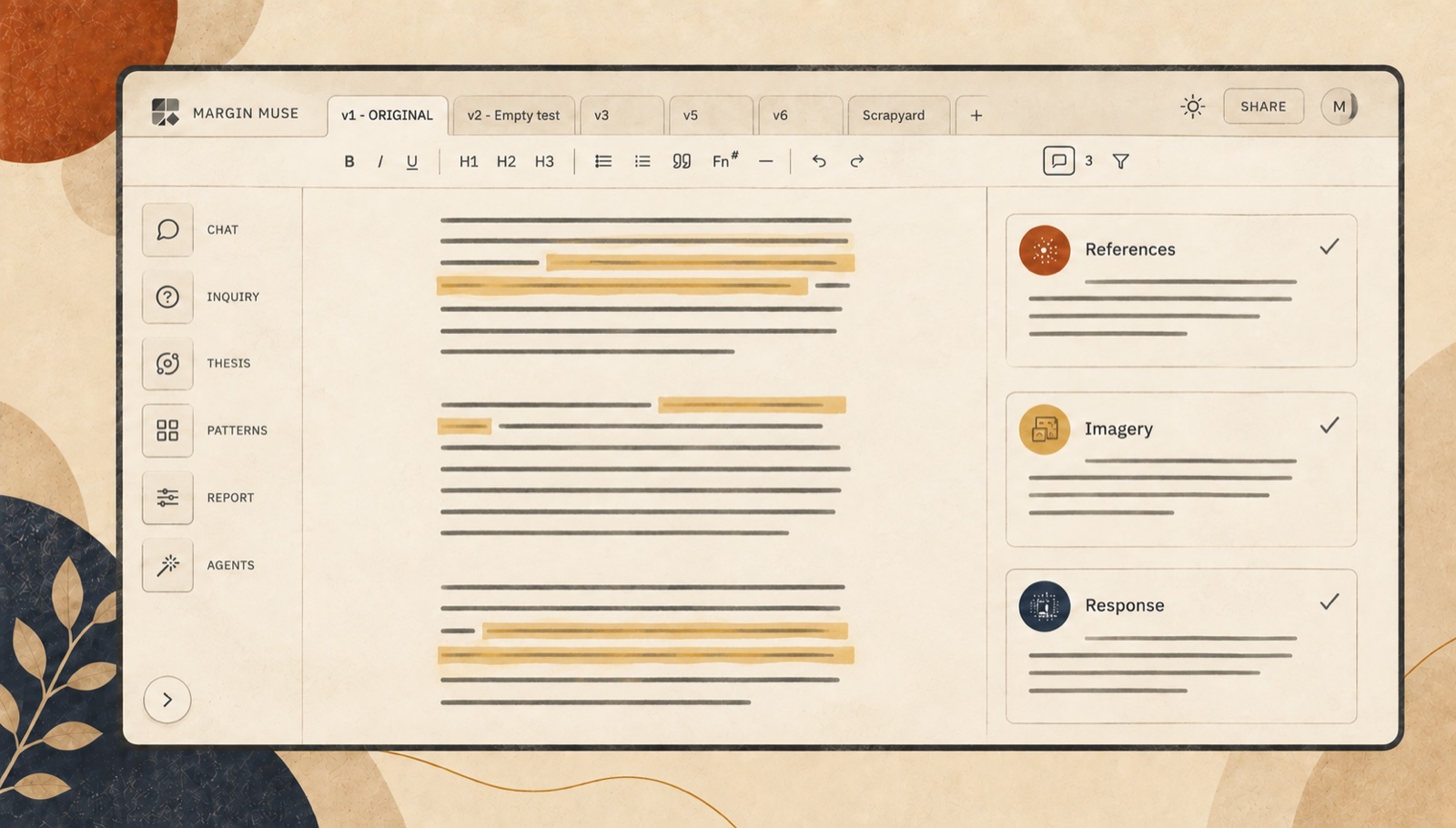Click the Imagery card title
The width and height of the screenshot is (1456, 828).
(1118, 429)
